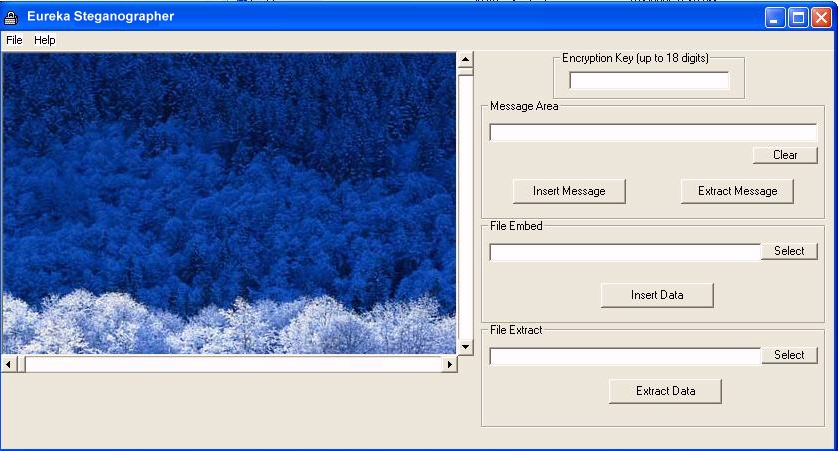Click the horizontal scrollbar left arrow
Image resolution: width=838 pixels, height=451 pixels.
point(8,364)
